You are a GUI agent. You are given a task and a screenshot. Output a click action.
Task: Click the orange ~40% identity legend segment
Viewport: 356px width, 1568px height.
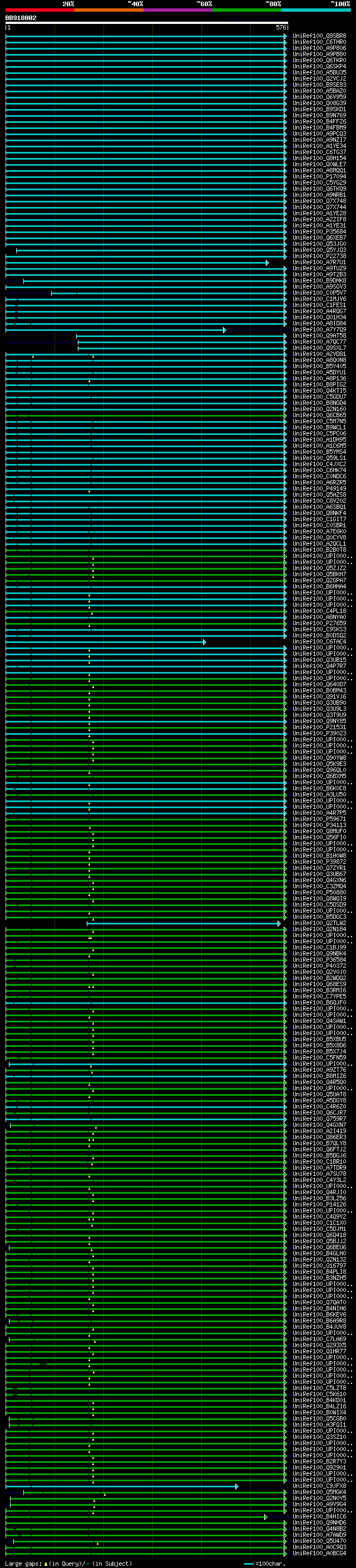tap(110, 10)
